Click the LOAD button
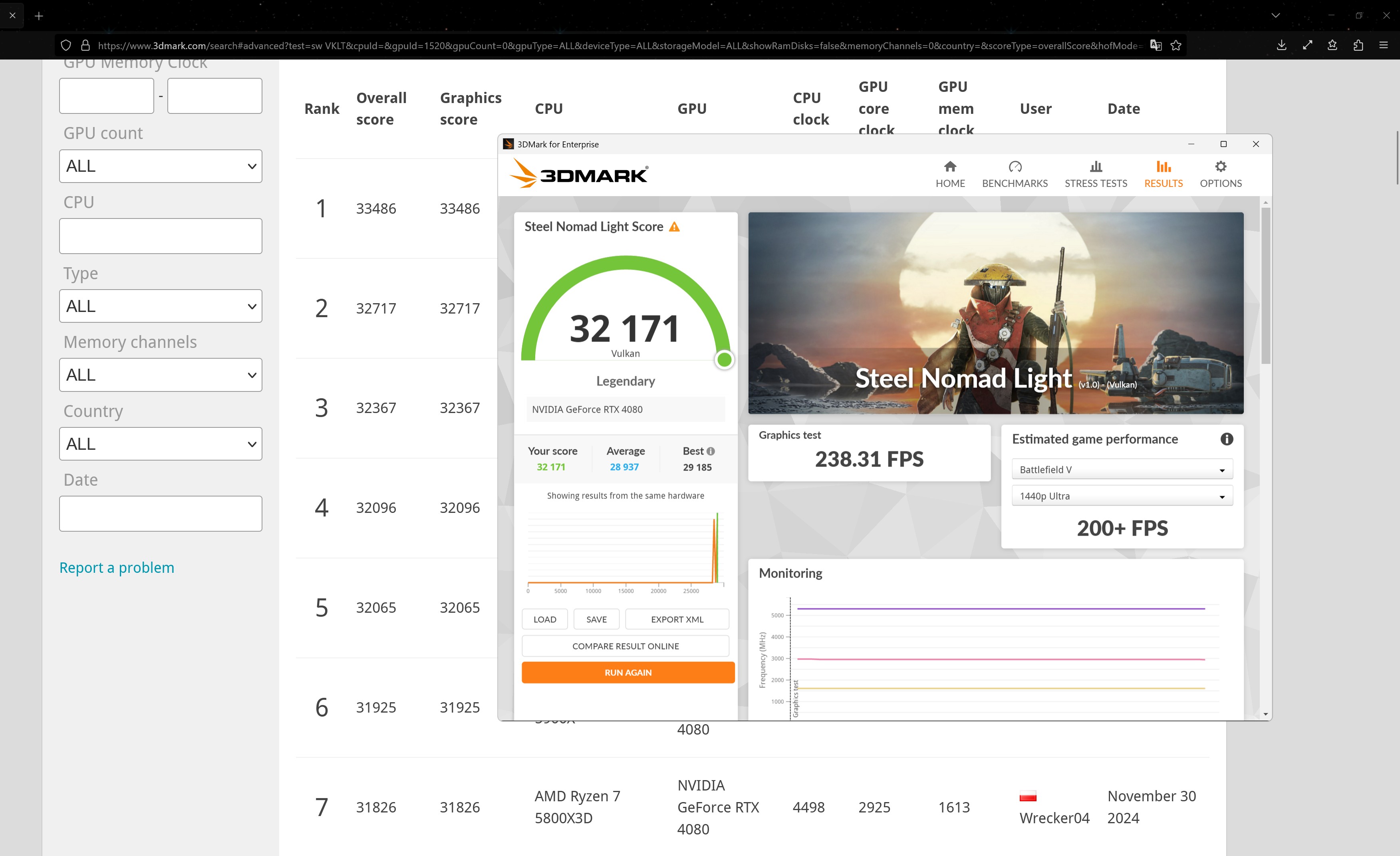 pyautogui.click(x=544, y=619)
